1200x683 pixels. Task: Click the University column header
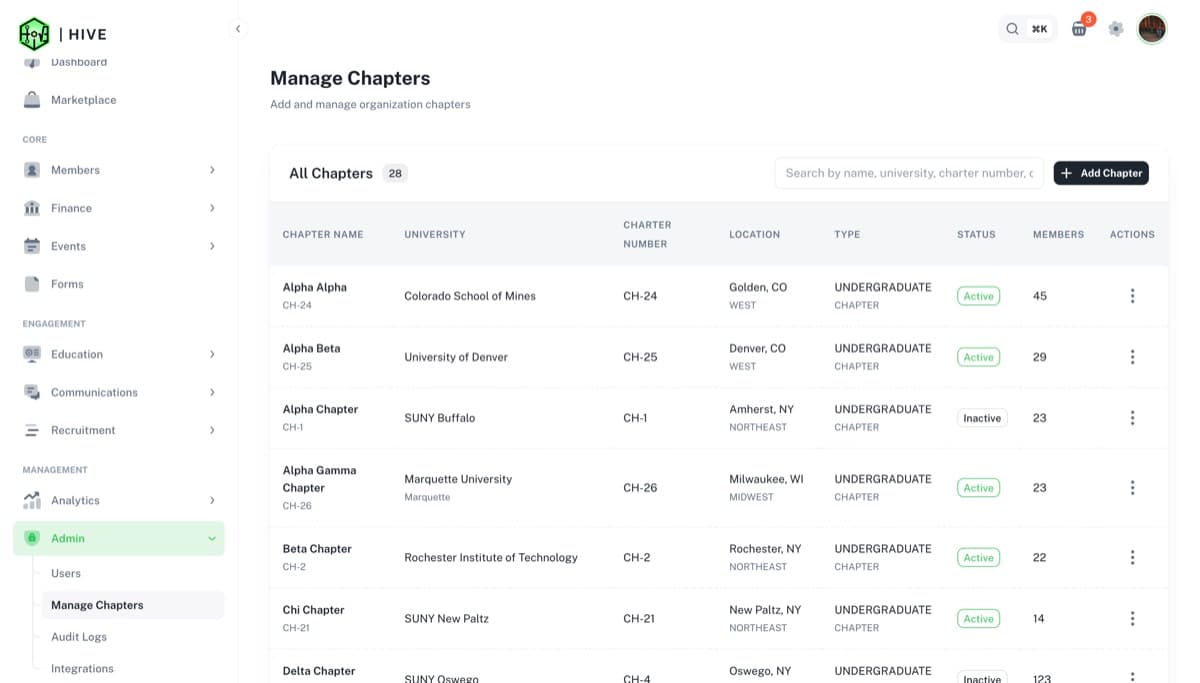[435, 234]
